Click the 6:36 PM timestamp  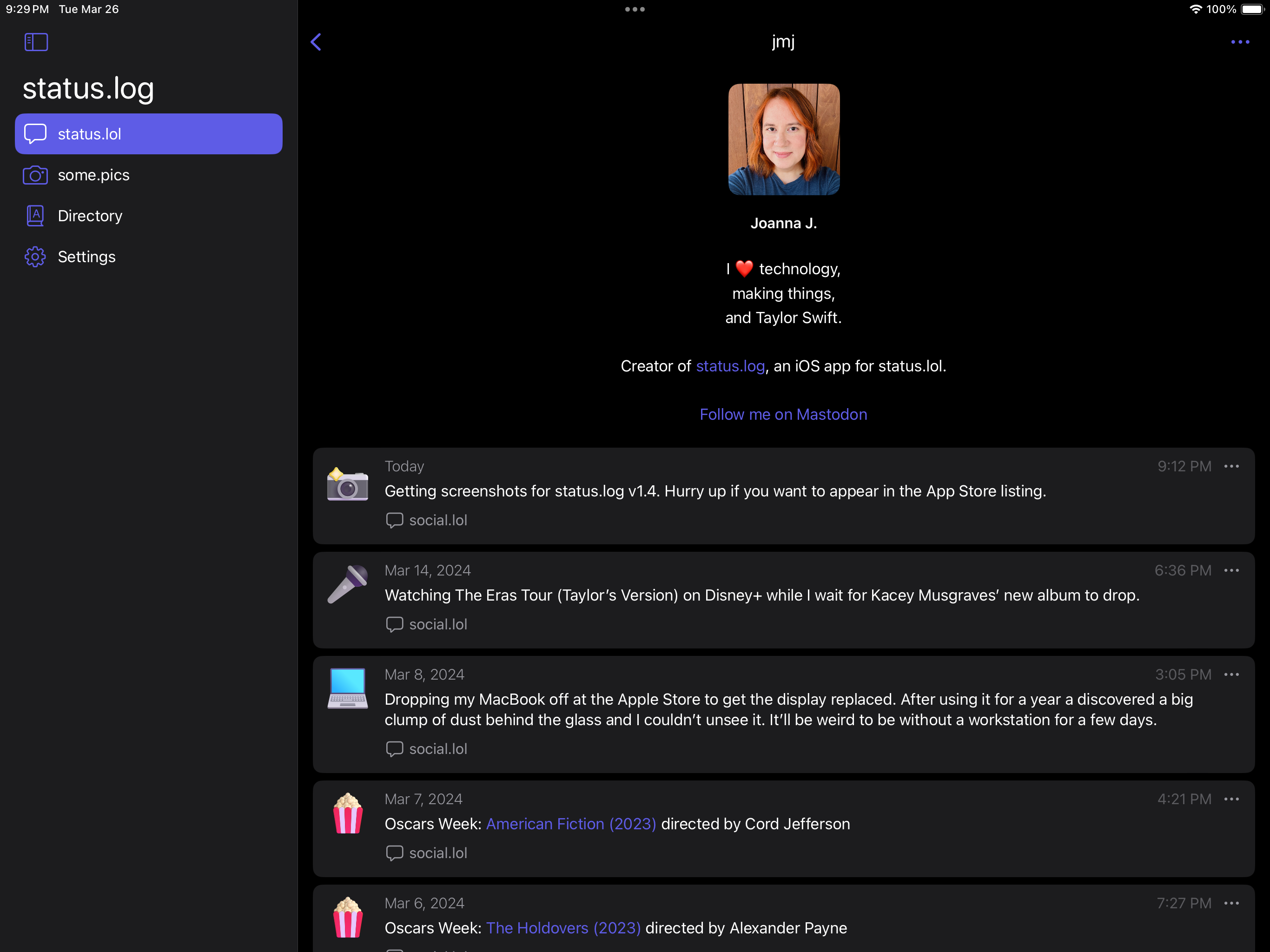[x=1183, y=570]
